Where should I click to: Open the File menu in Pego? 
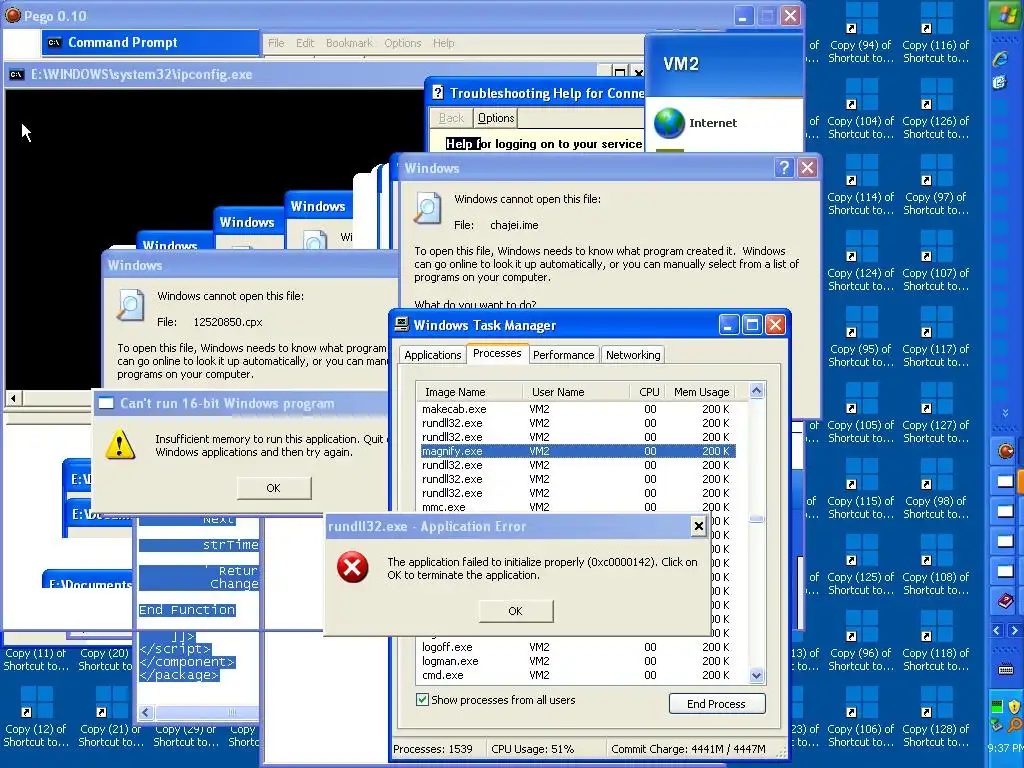276,43
